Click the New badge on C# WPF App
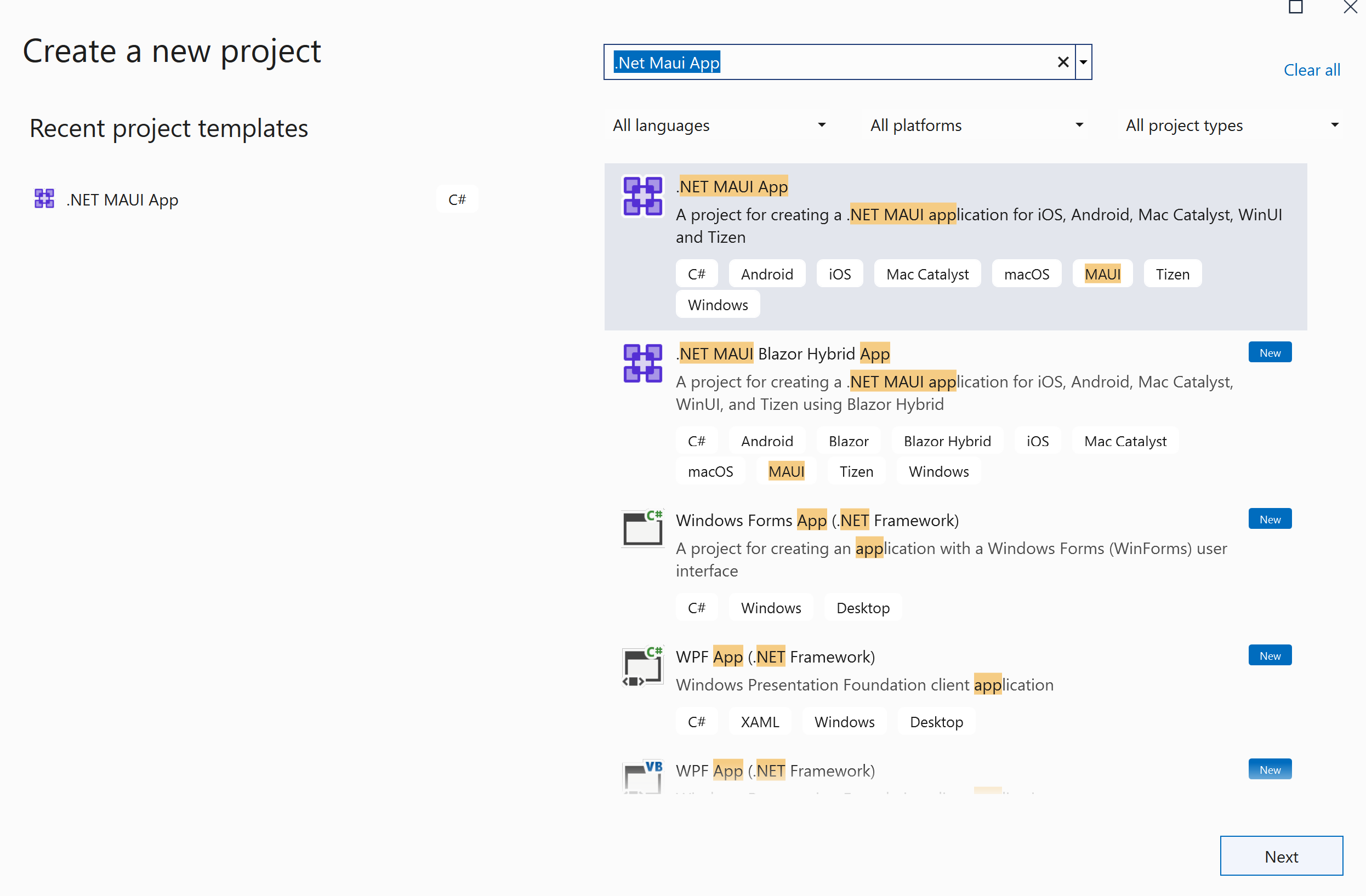This screenshot has width=1366, height=896. click(1270, 655)
